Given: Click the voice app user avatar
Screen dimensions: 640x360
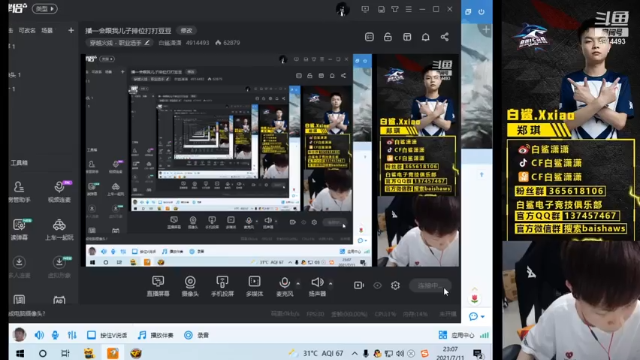Looking at the screenshot, I should click(x=19, y=335).
